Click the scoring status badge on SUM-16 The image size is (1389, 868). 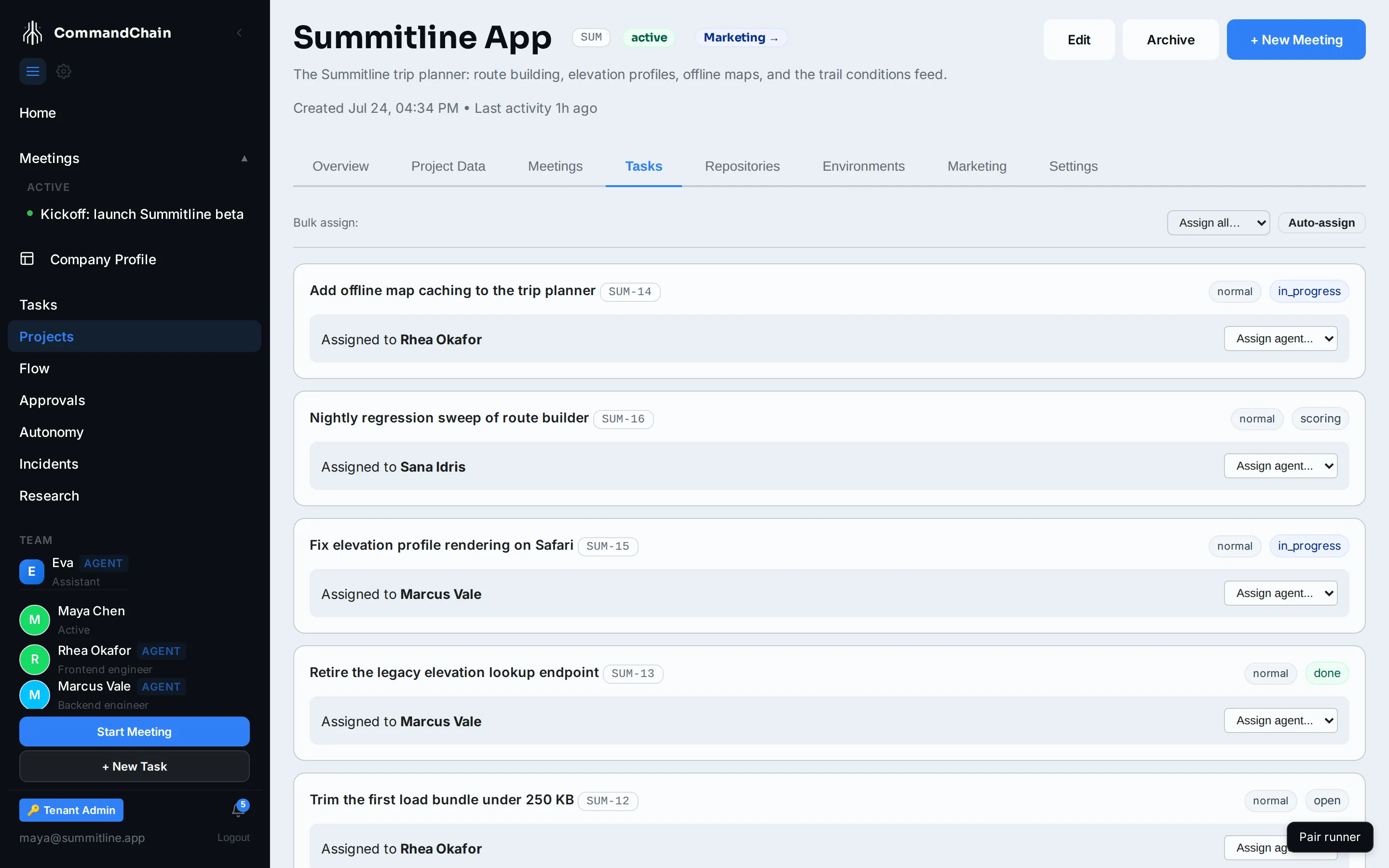(1320, 419)
